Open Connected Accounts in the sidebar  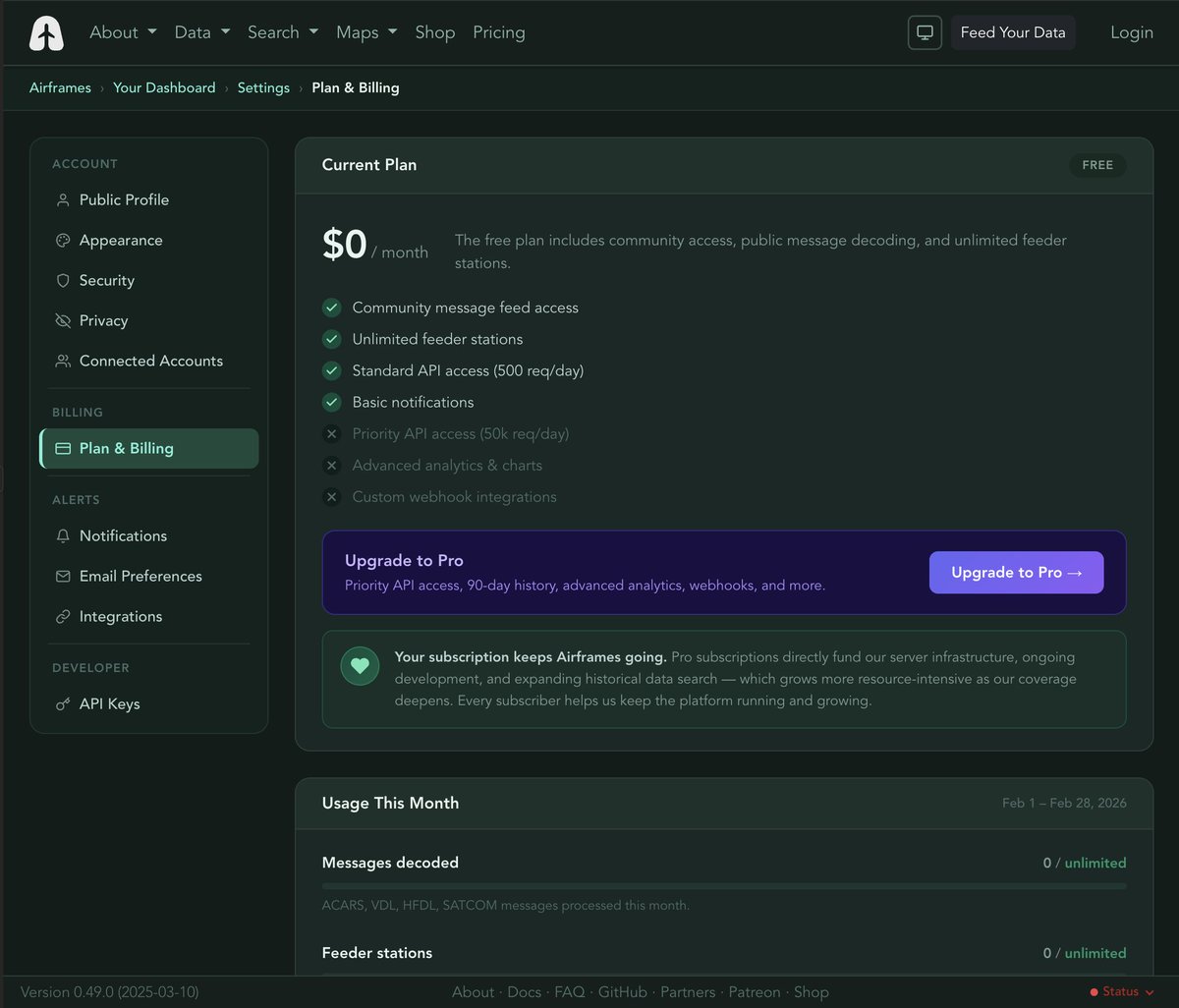(x=149, y=362)
